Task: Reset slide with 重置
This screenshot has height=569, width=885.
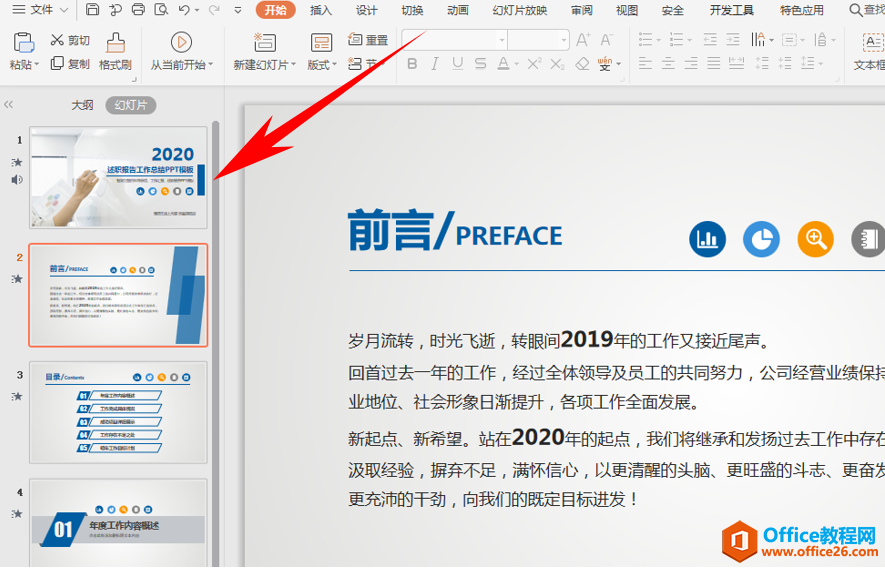Action: (x=368, y=40)
